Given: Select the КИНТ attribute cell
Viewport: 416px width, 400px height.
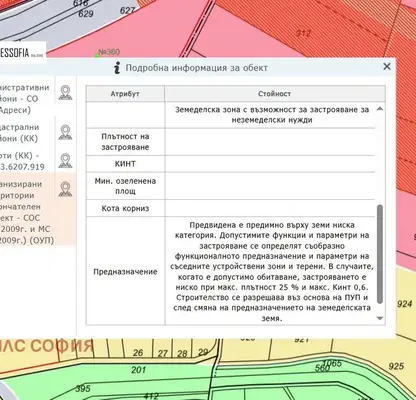Looking at the screenshot, I should tap(125, 164).
